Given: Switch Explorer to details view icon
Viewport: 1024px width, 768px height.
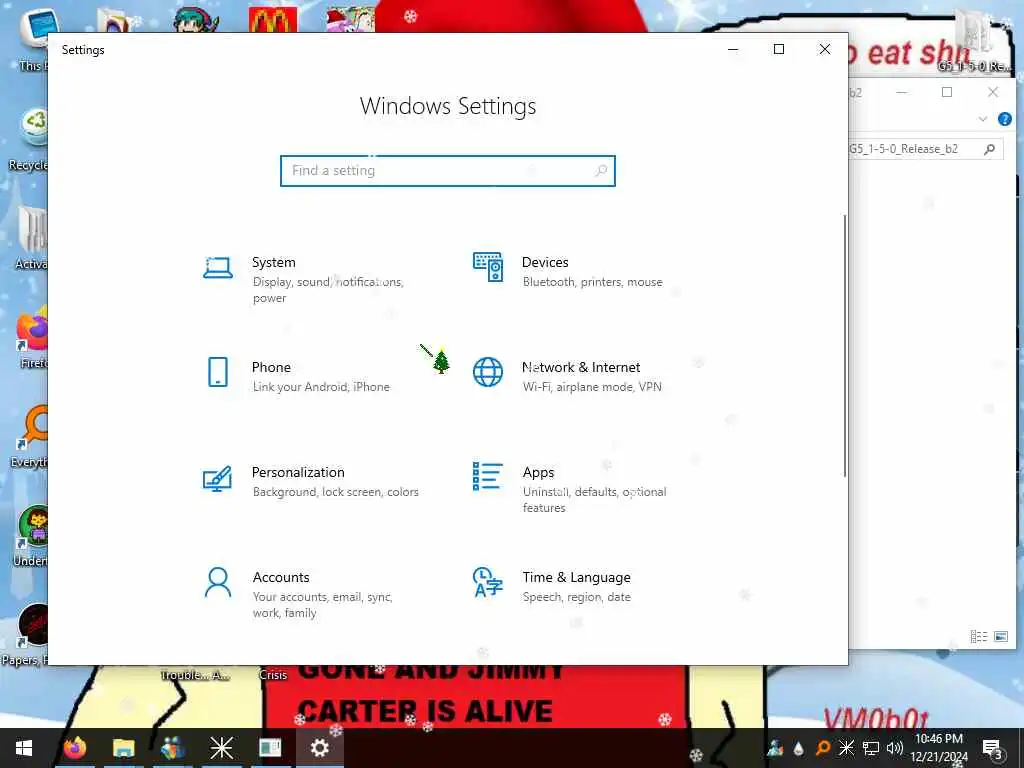Looking at the screenshot, I should click(x=978, y=636).
